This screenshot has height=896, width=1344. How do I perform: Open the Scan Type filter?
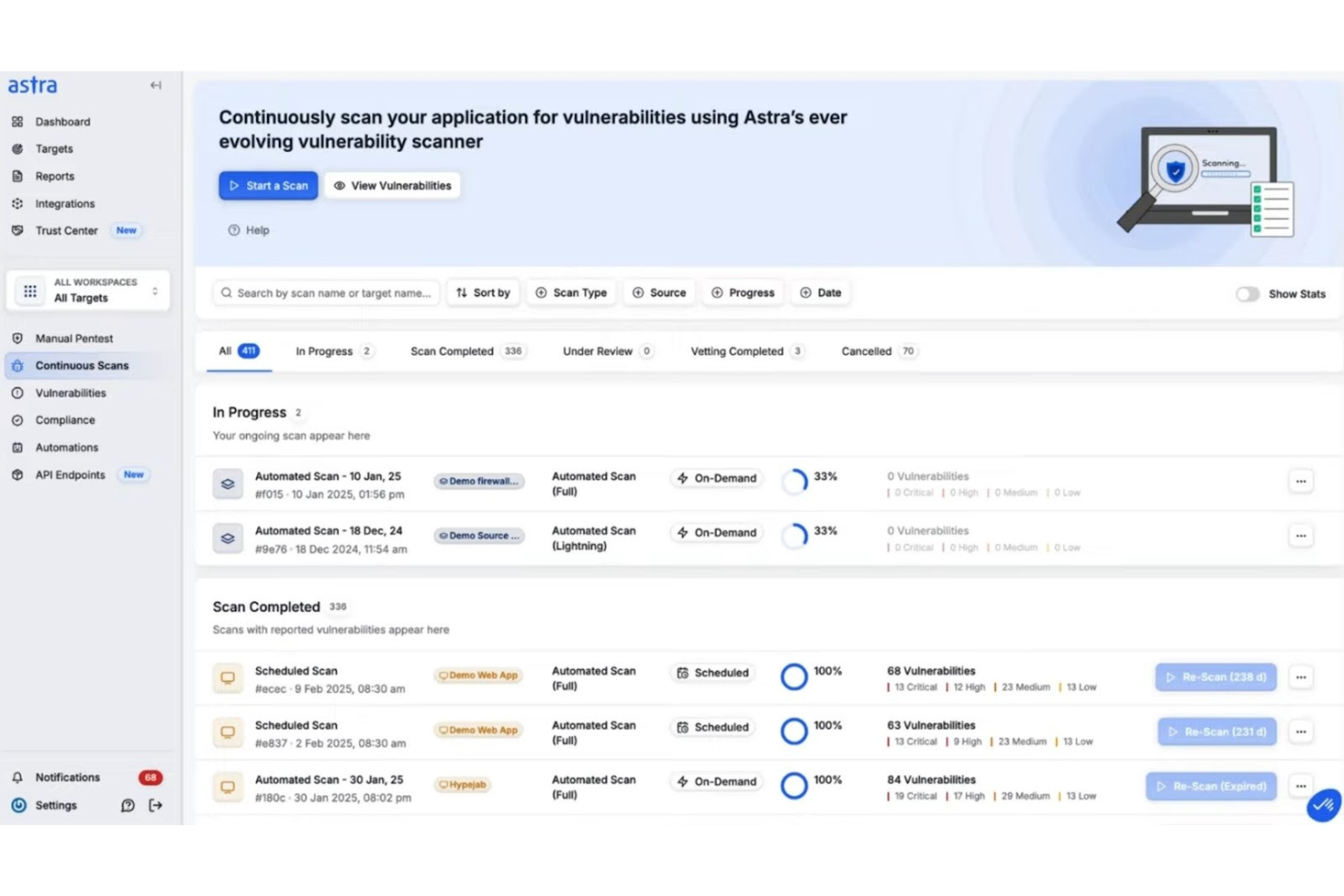(x=571, y=292)
